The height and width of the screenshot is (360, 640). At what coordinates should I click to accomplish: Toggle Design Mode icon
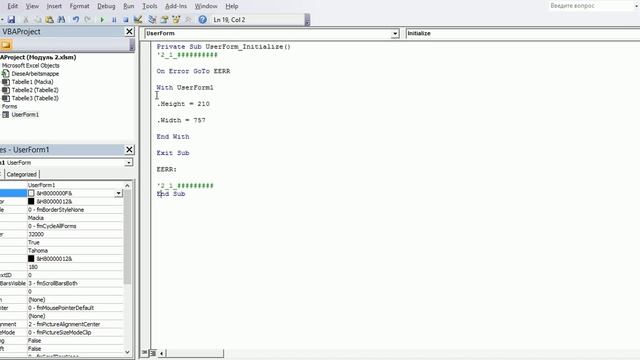click(x=138, y=20)
